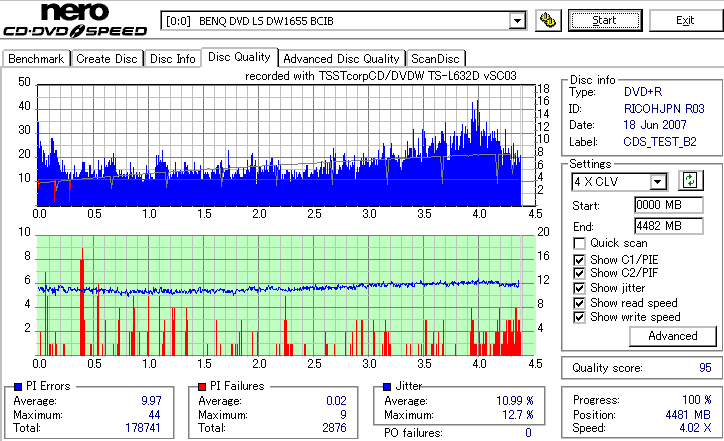This screenshot has height=441, width=724.
Task: Click the disc ID text RICOHJPN R03
Action: coord(664,109)
